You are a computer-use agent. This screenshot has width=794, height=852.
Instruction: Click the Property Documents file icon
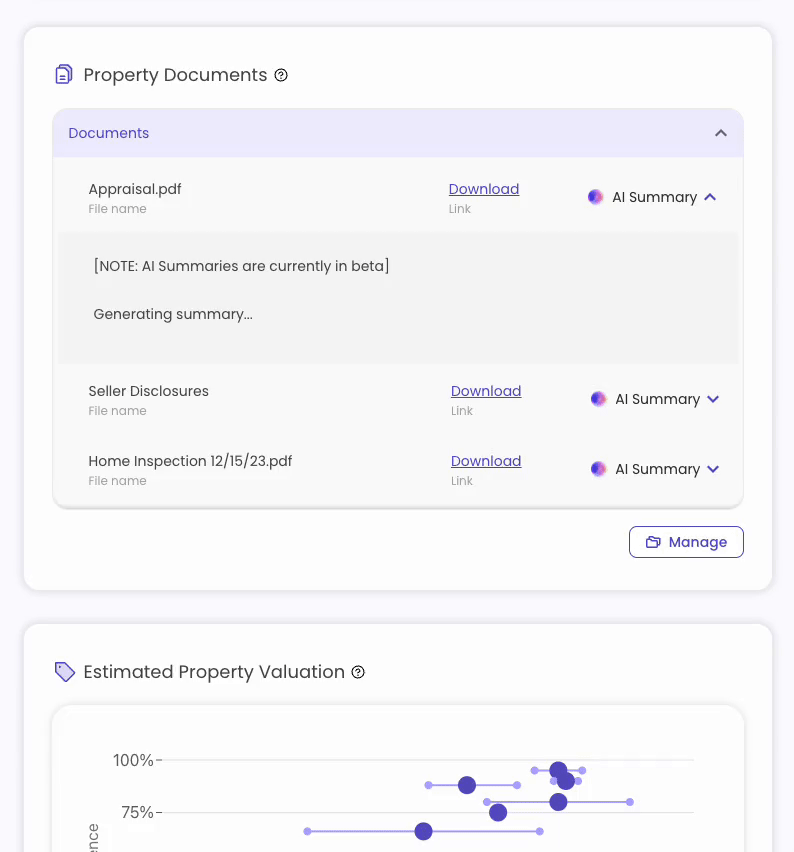coord(64,74)
